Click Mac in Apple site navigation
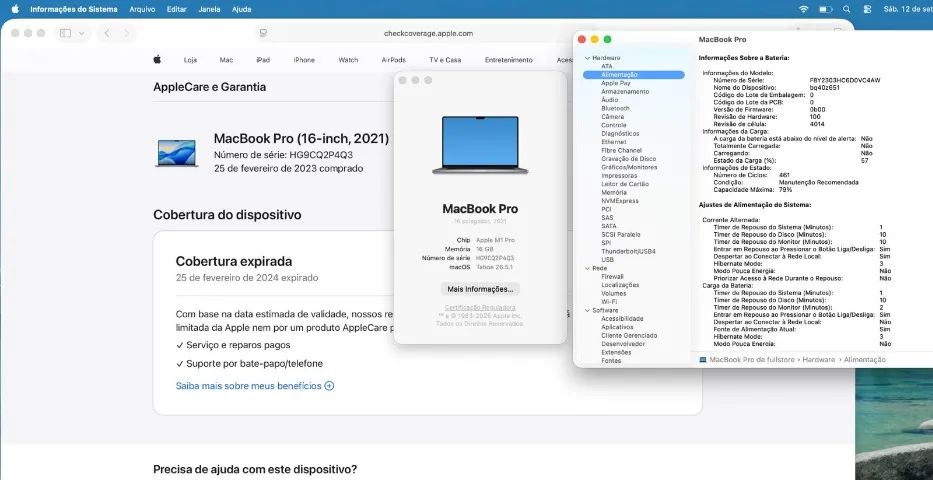The width and height of the screenshot is (933, 480). click(x=226, y=60)
